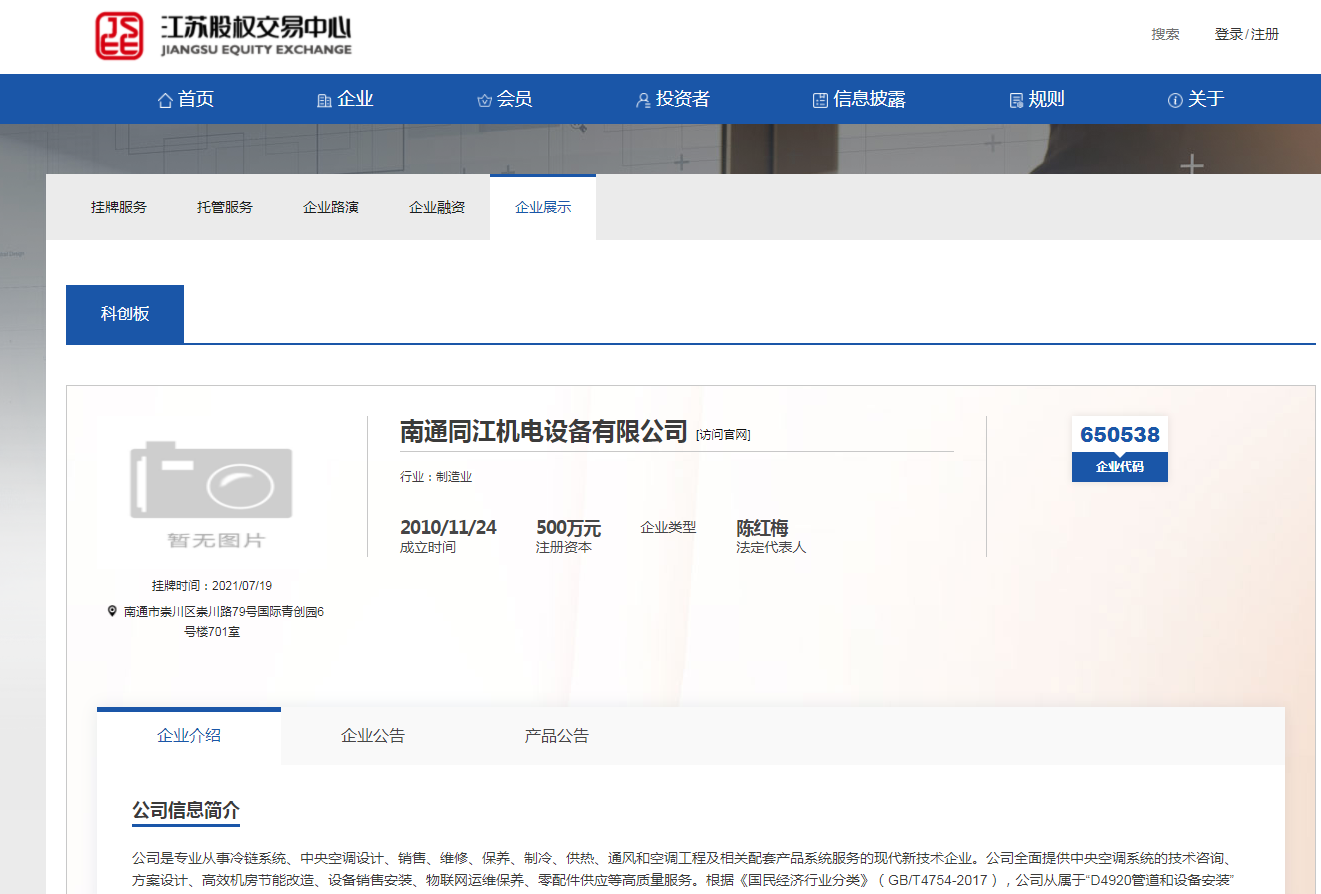The image size is (1321, 894).
Task: Open the 首页 navigation item
Action: [x=186, y=99]
